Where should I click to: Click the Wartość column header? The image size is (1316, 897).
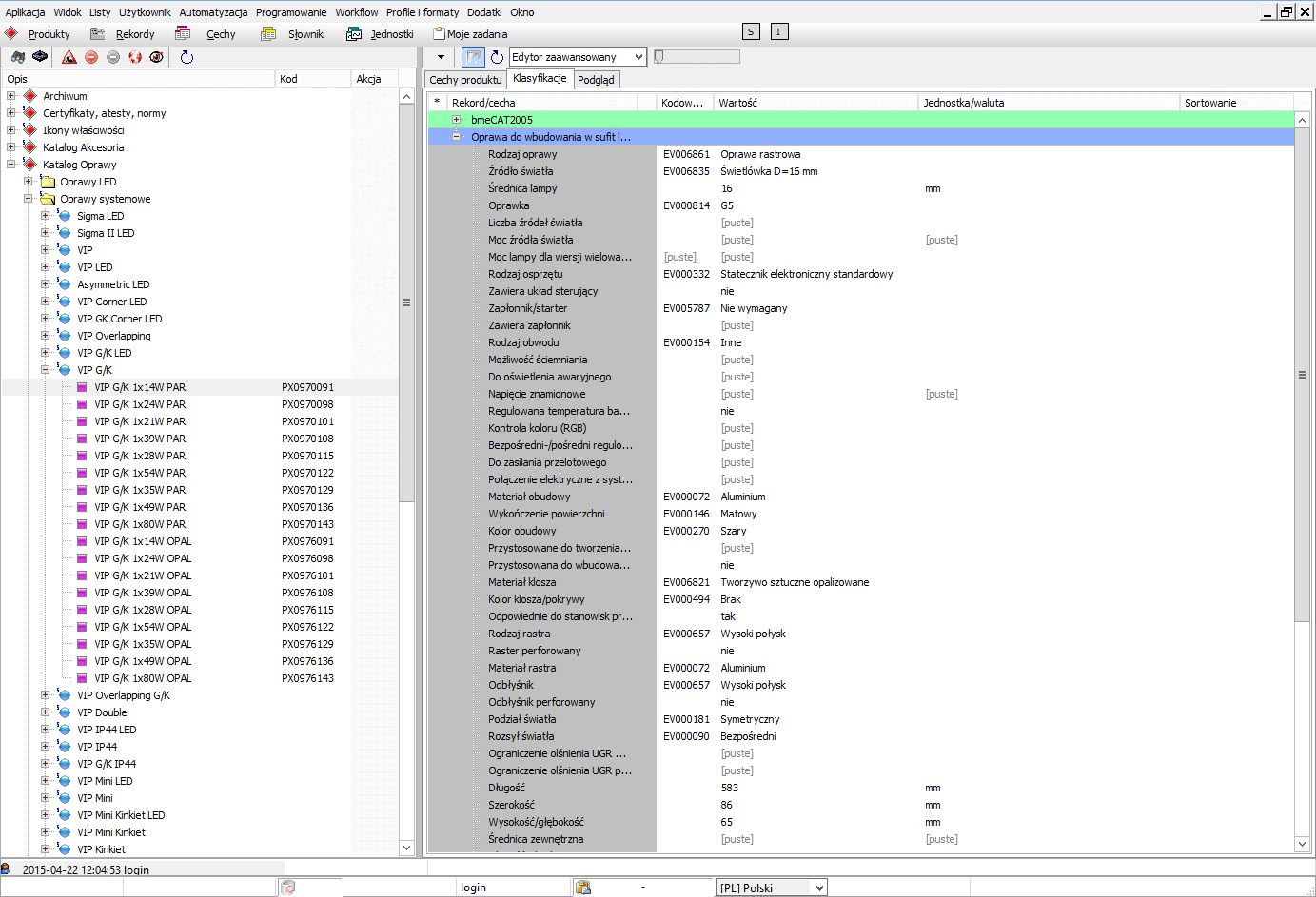815,103
